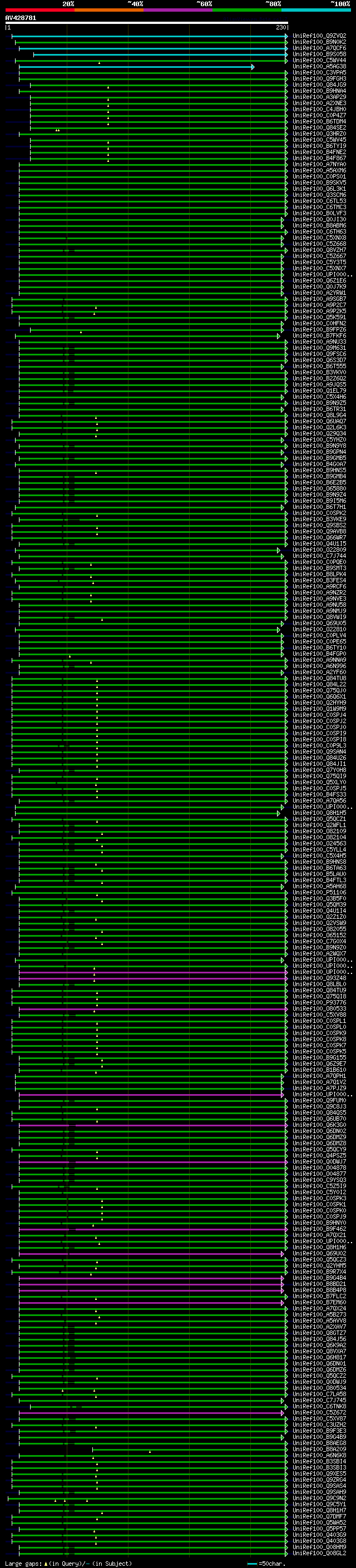Click label UniRef100_B4FS33
The width and height of the screenshot is (356, 1568).
[319, 795]
